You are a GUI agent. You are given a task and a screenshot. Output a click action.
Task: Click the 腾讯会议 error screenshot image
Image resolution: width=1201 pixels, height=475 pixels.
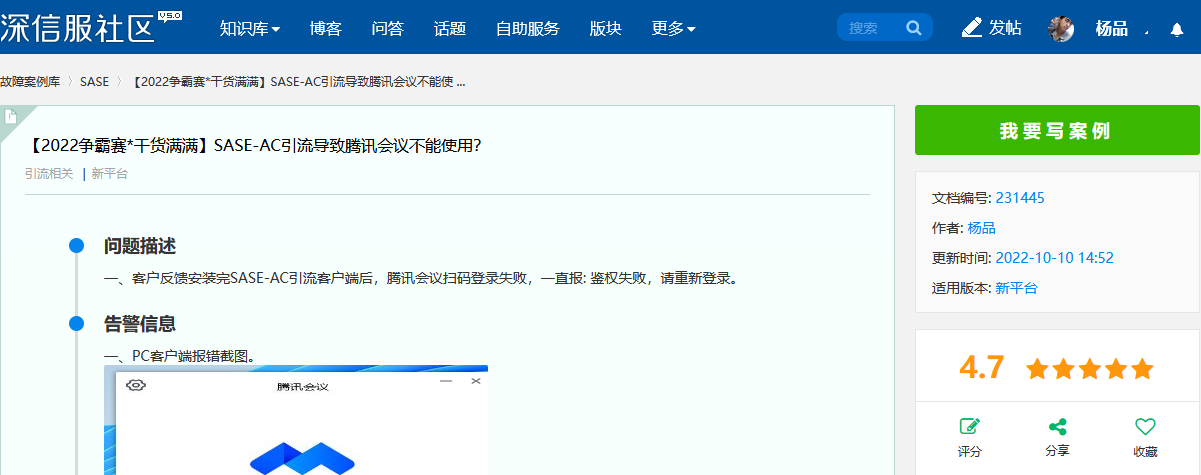(x=296, y=420)
